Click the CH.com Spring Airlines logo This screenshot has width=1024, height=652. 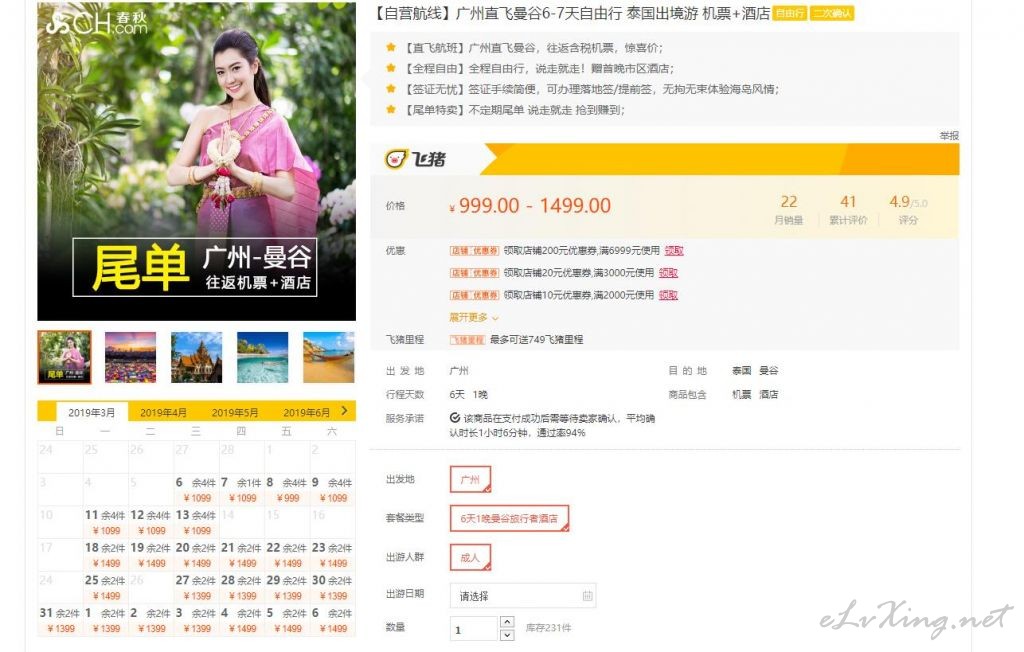(97, 23)
